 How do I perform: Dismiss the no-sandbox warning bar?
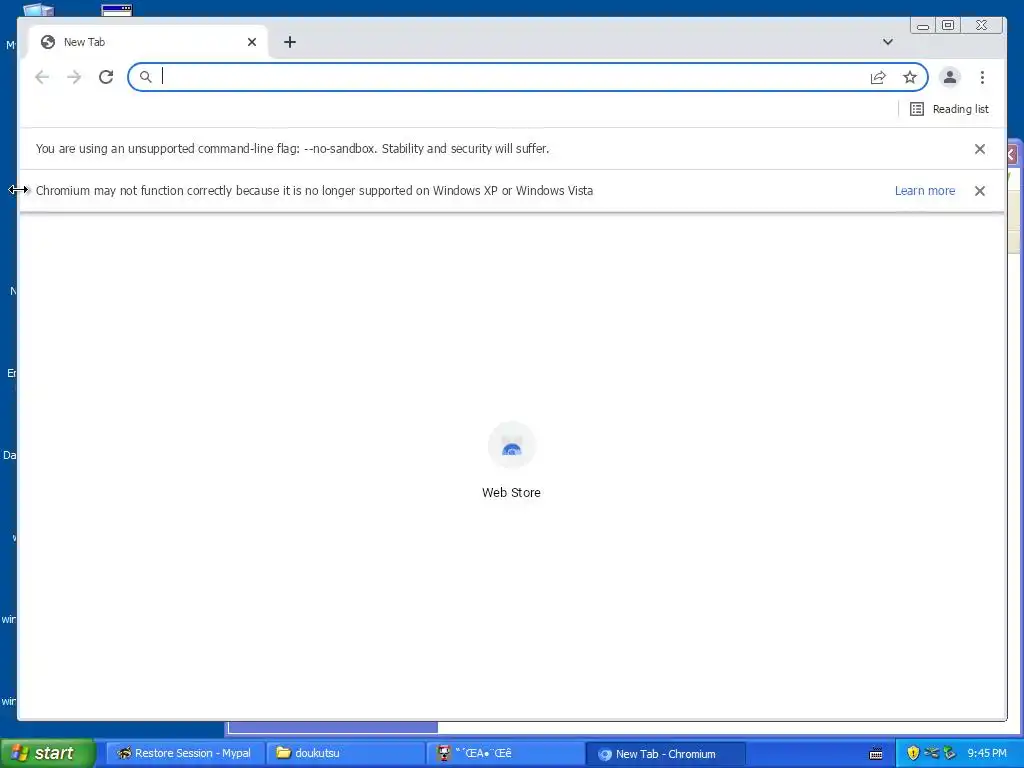[x=980, y=149]
